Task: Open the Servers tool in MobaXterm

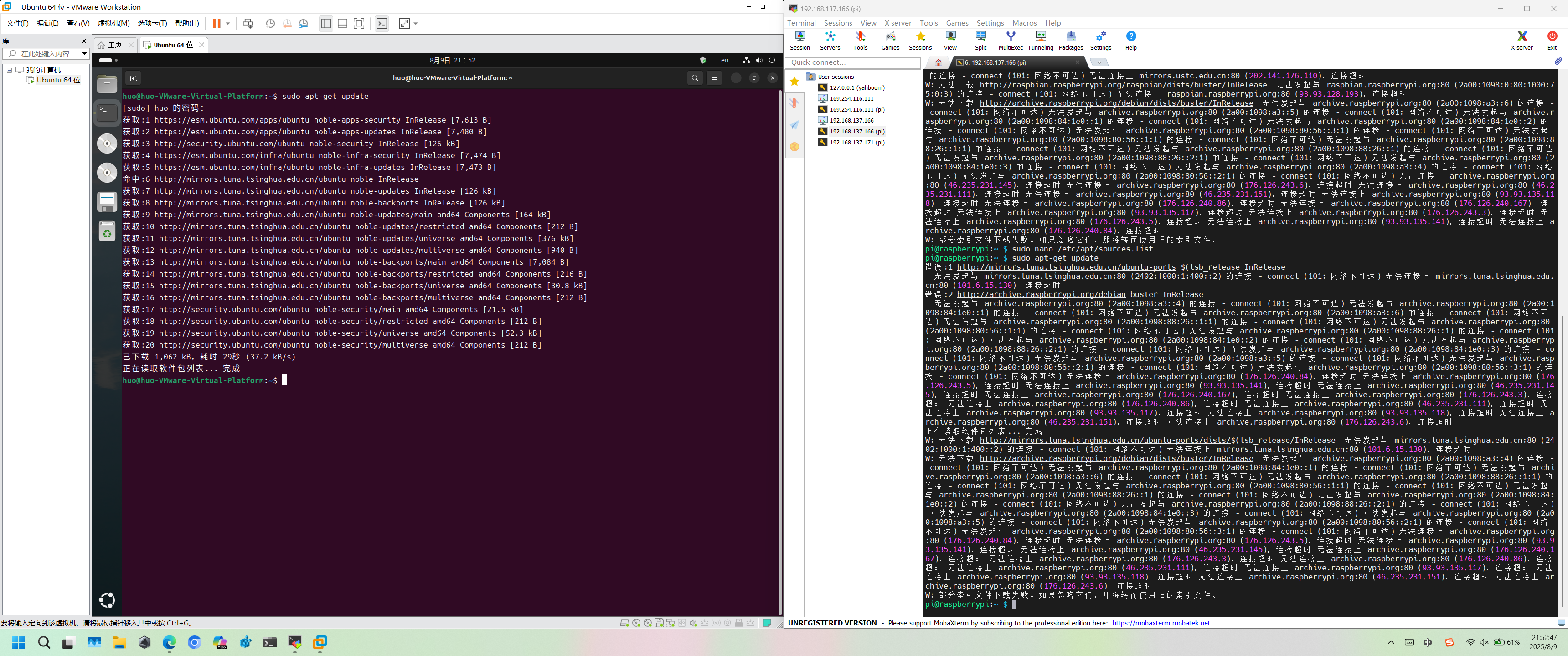Action: (830, 41)
